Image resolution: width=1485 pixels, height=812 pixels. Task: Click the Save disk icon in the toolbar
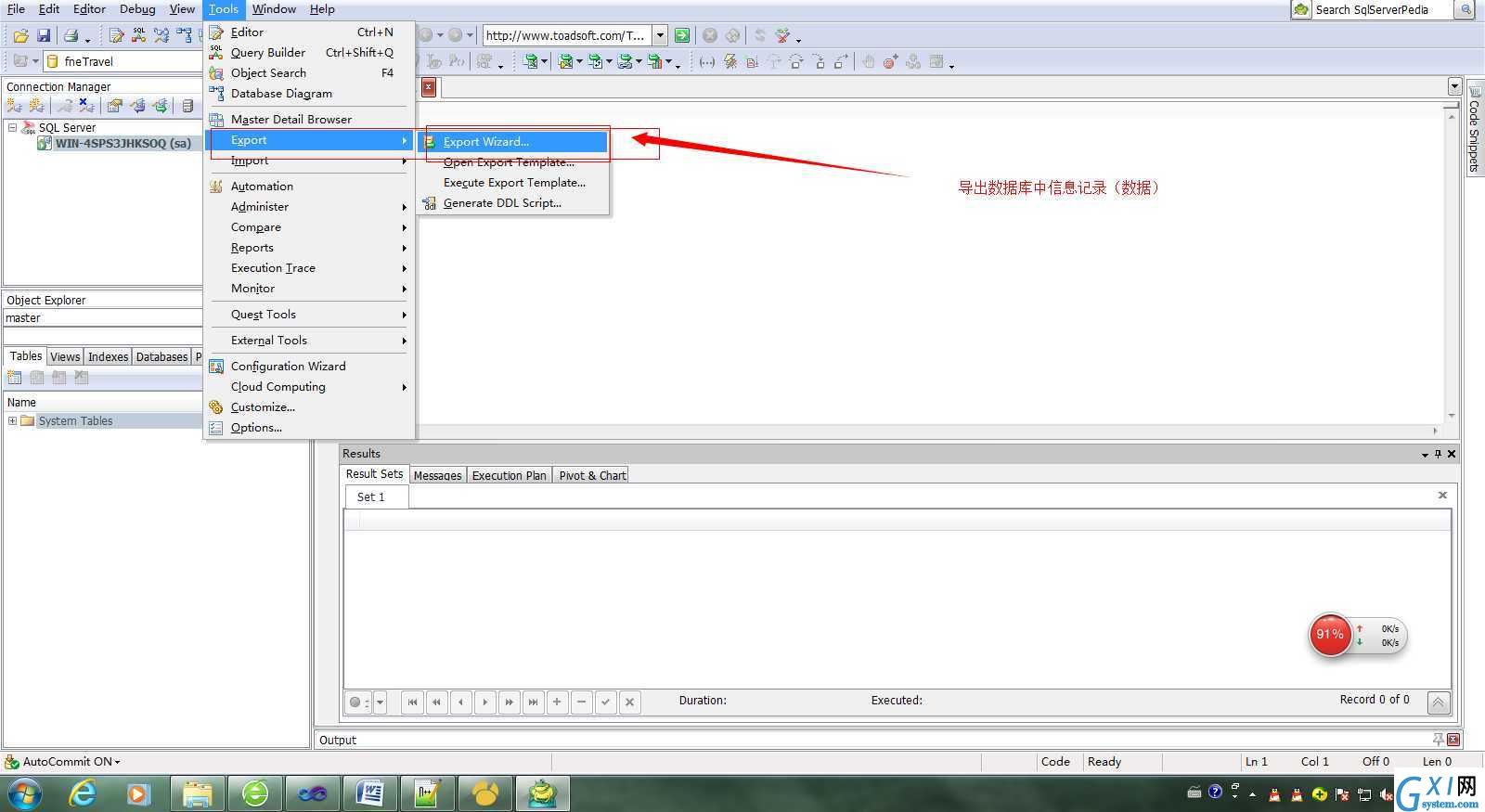(x=44, y=35)
